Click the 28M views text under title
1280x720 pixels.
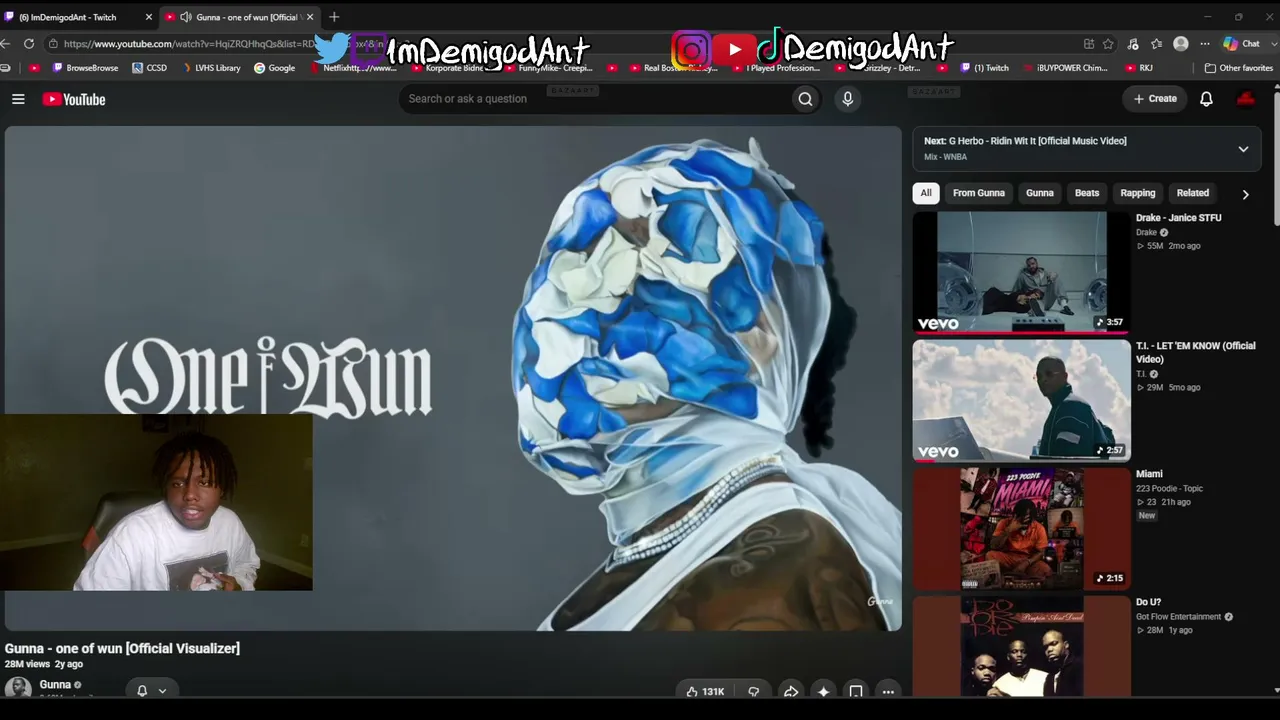[27, 664]
